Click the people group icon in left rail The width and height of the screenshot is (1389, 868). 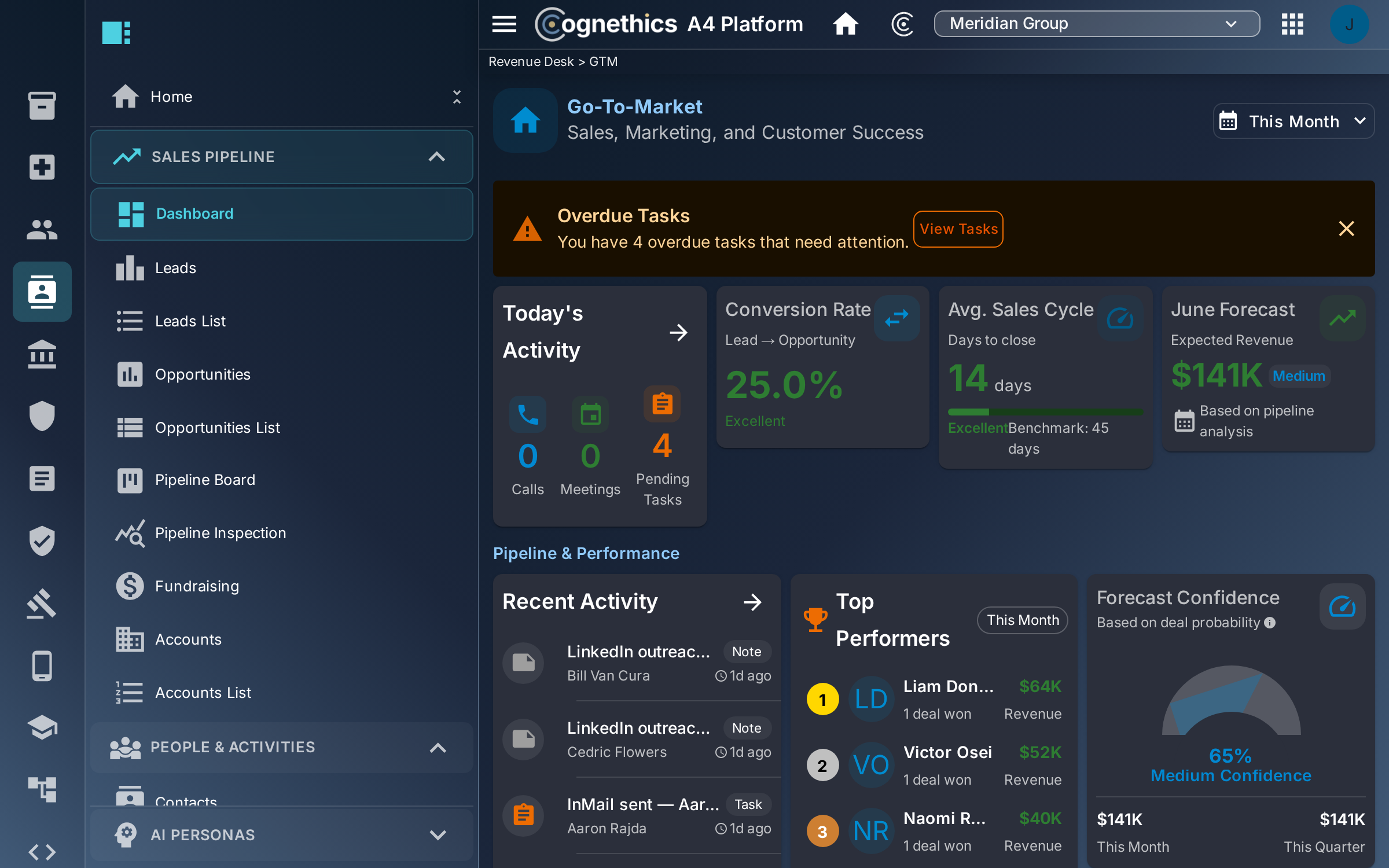(42, 230)
